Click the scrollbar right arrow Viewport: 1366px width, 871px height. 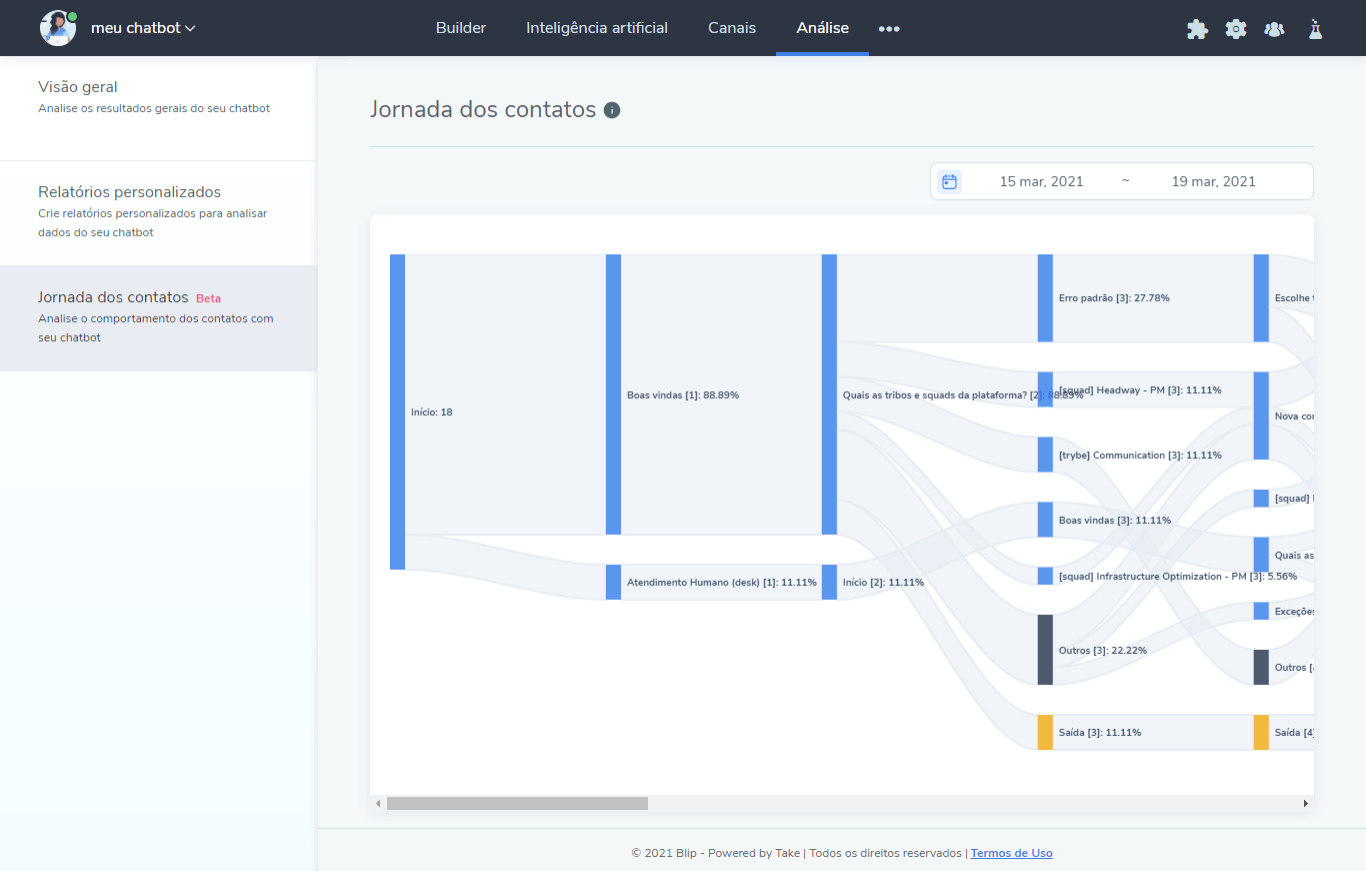(x=1305, y=803)
